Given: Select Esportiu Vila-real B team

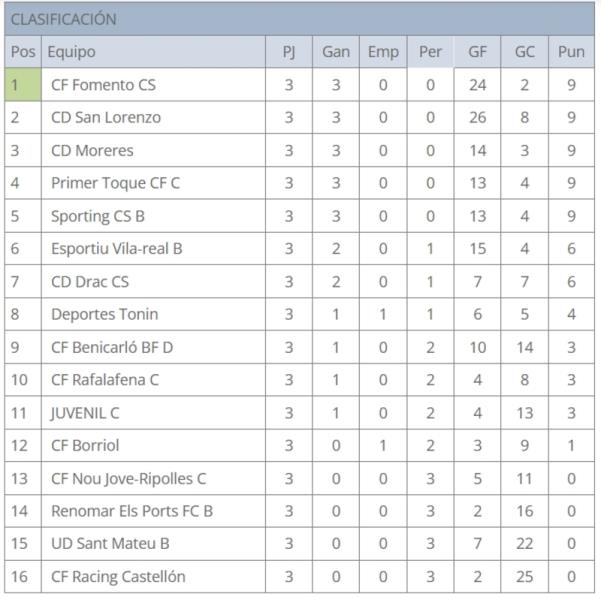Looking at the screenshot, I should (116, 249).
